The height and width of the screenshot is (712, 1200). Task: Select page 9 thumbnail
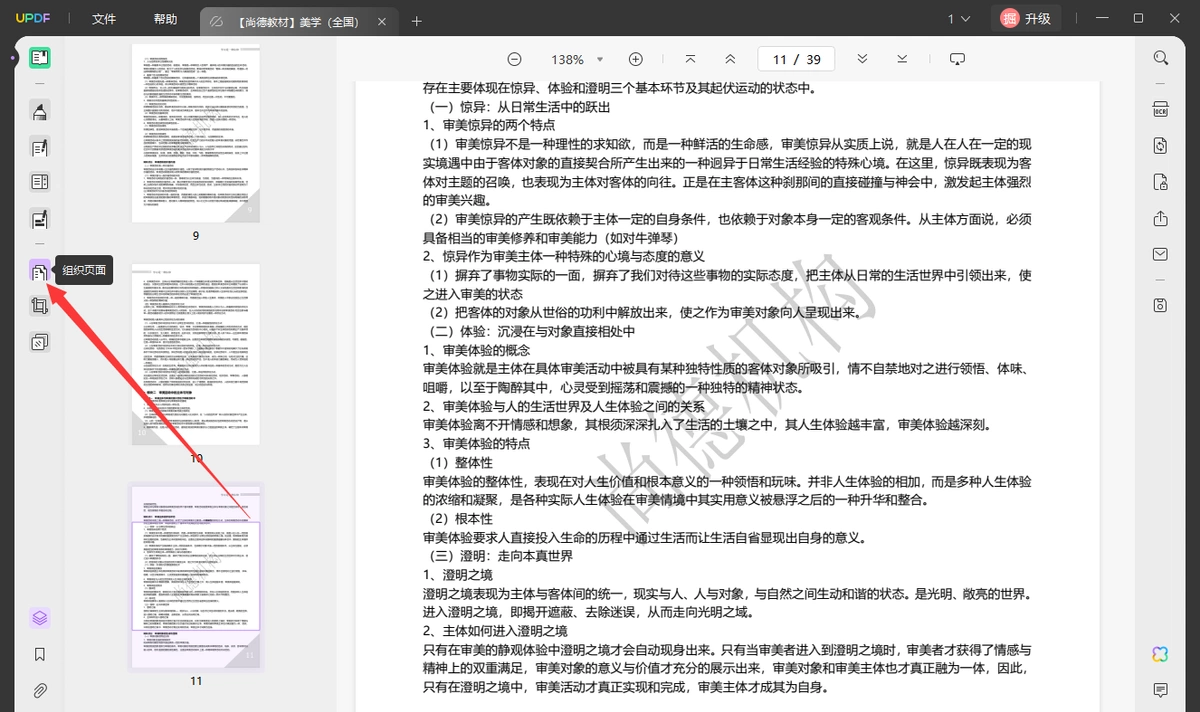point(196,133)
